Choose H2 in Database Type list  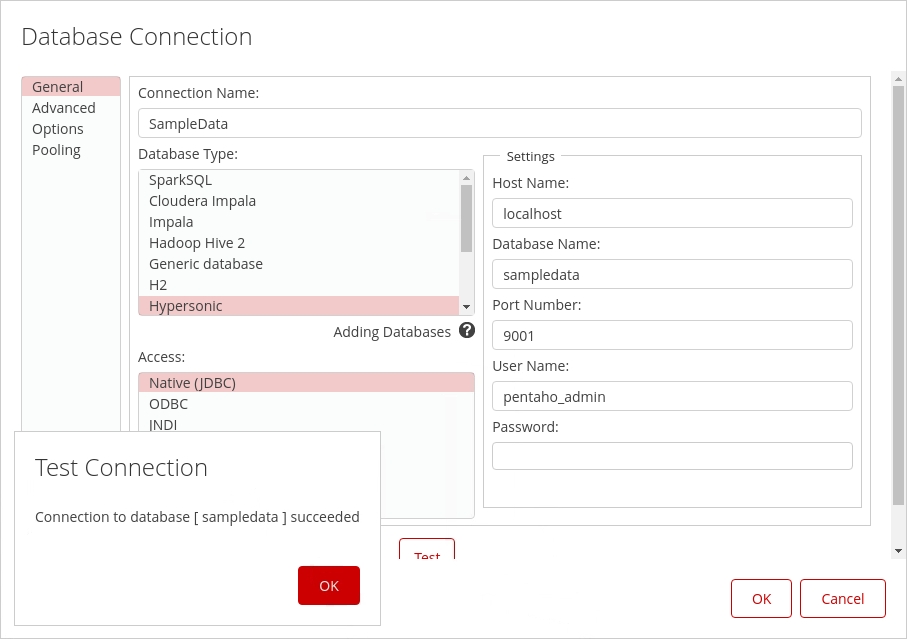click(x=158, y=285)
